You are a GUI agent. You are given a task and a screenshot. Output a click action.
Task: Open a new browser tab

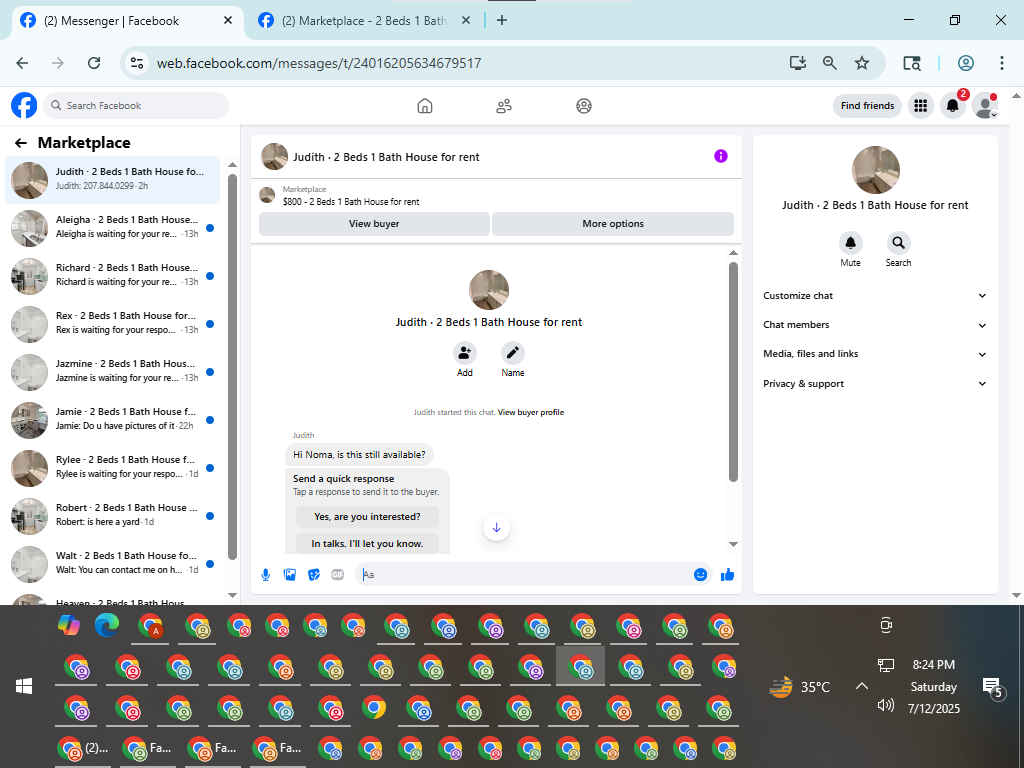click(502, 20)
